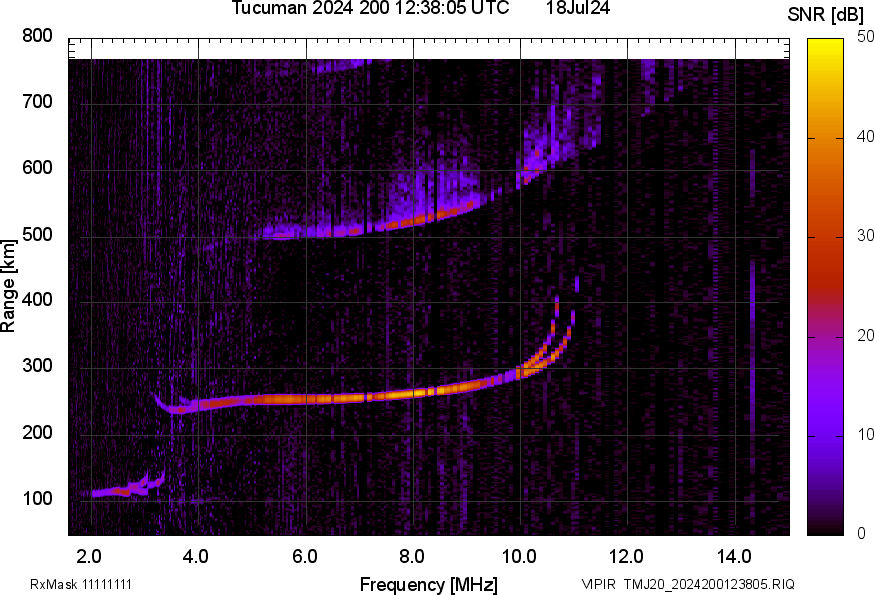Click the "Frequency [MHz]" axis label
The width and height of the screenshot is (874, 595).
tap(429, 584)
